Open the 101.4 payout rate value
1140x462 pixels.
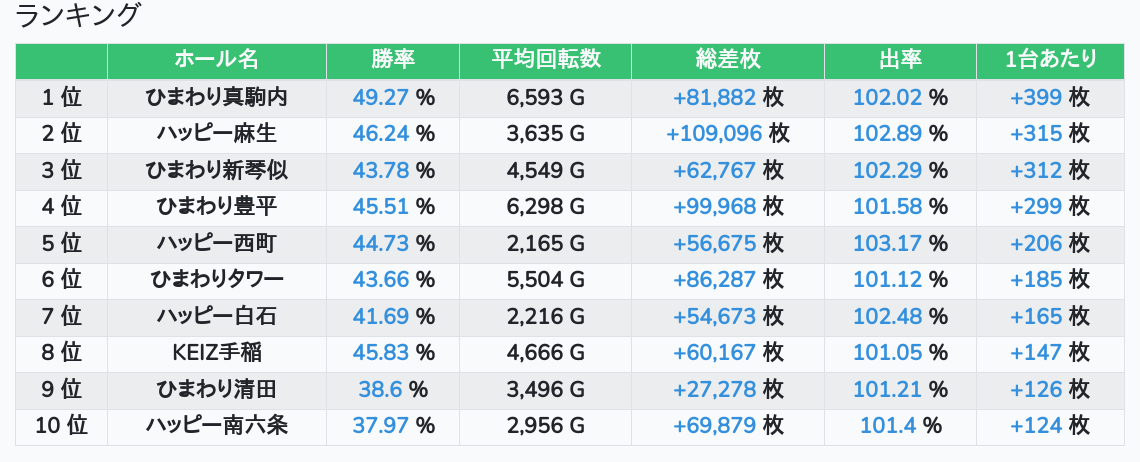click(888, 426)
